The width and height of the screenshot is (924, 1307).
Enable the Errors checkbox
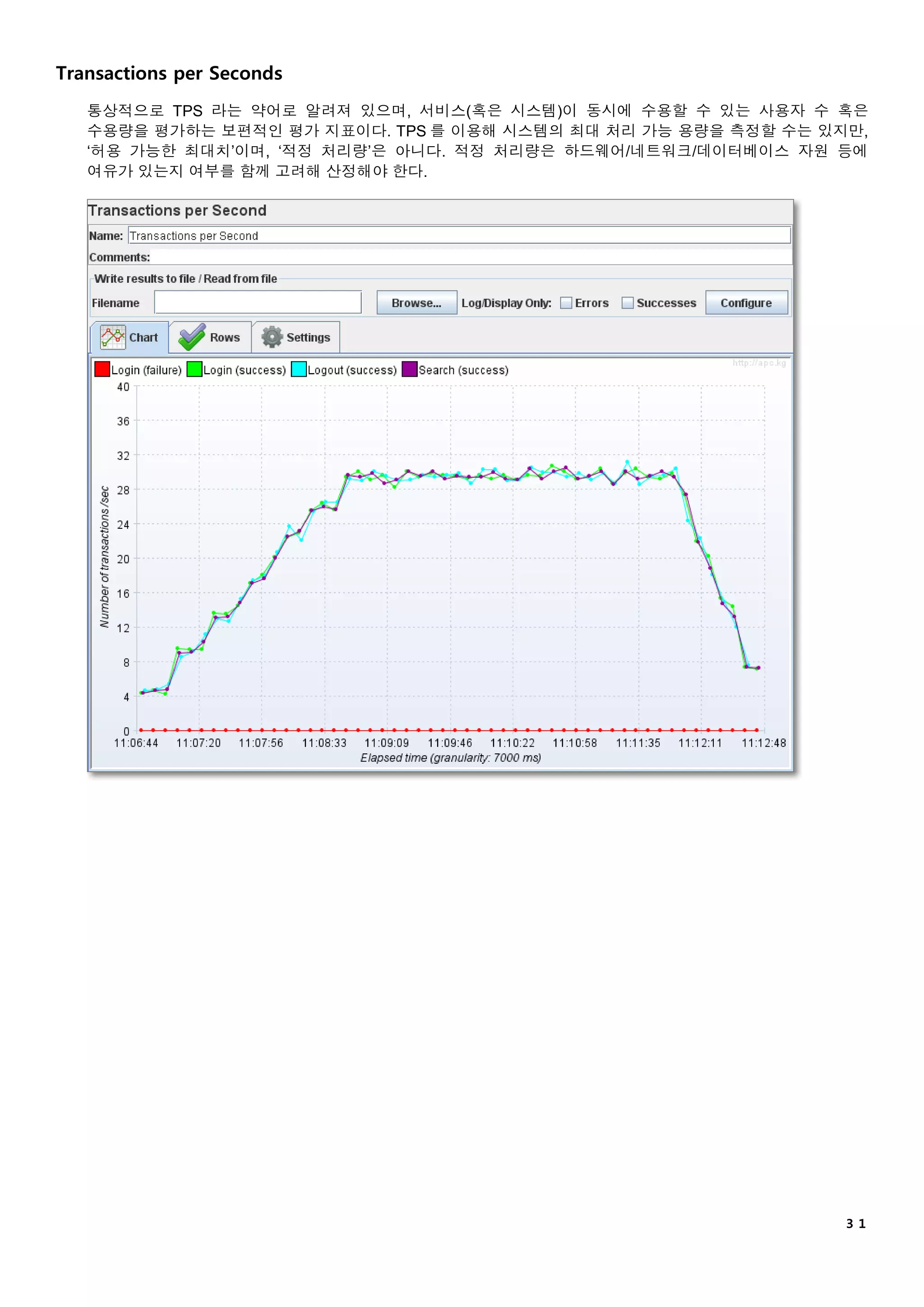(566, 303)
